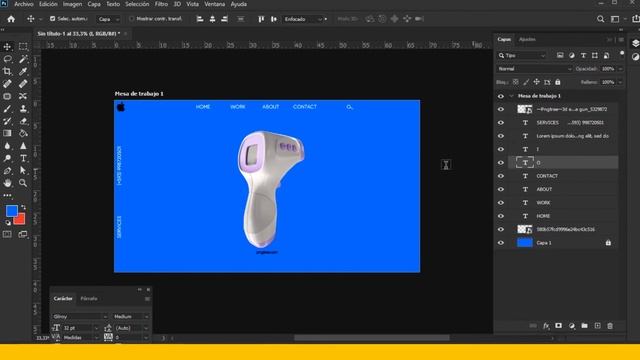Open the Filtro menu
The height and width of the screenshot is (360, 640).
coord(161,4)
